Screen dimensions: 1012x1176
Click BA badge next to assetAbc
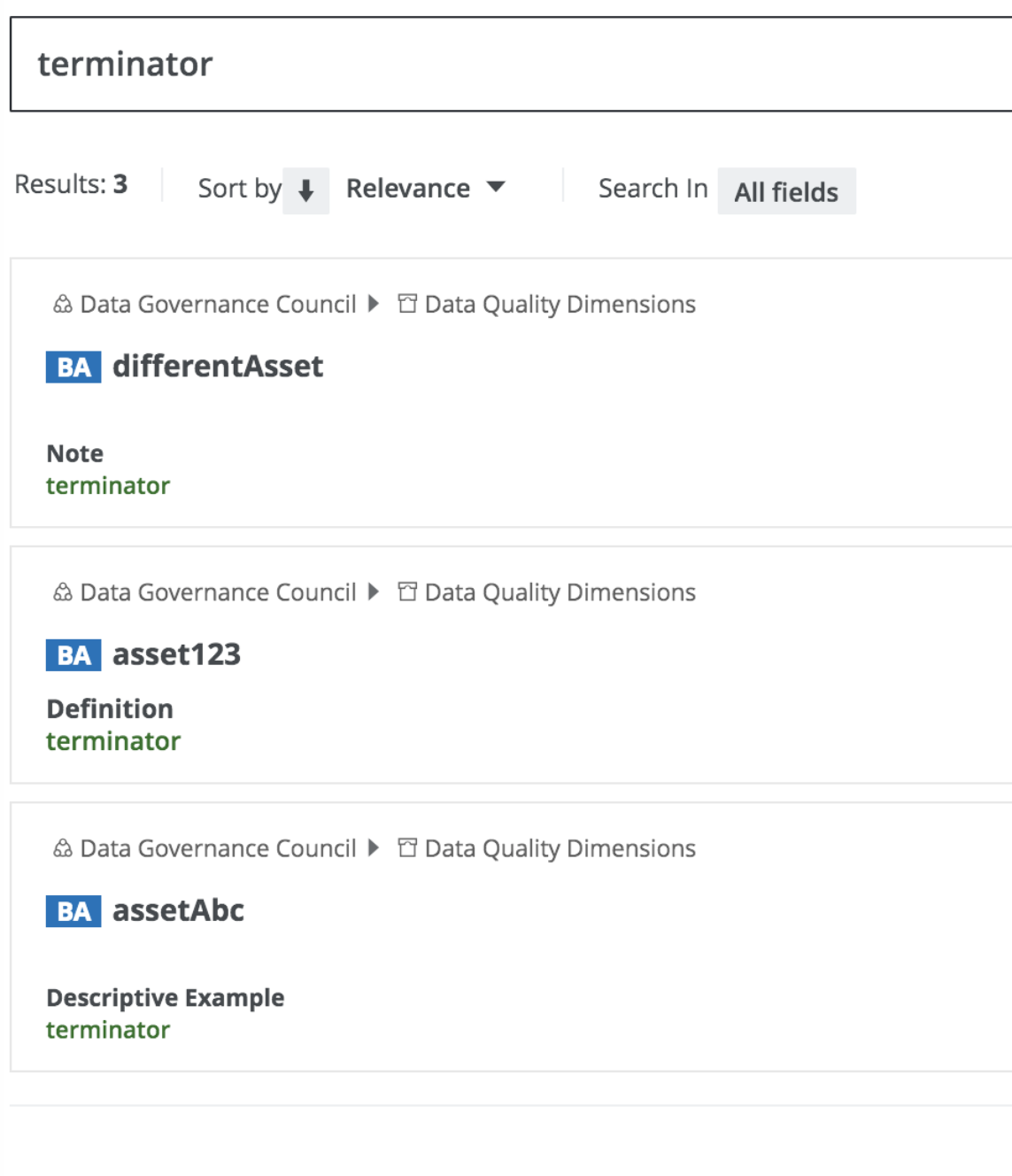pos(73,911)
